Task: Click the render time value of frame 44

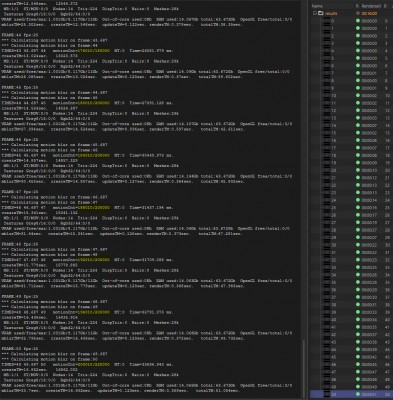Action: click(369, 349)
